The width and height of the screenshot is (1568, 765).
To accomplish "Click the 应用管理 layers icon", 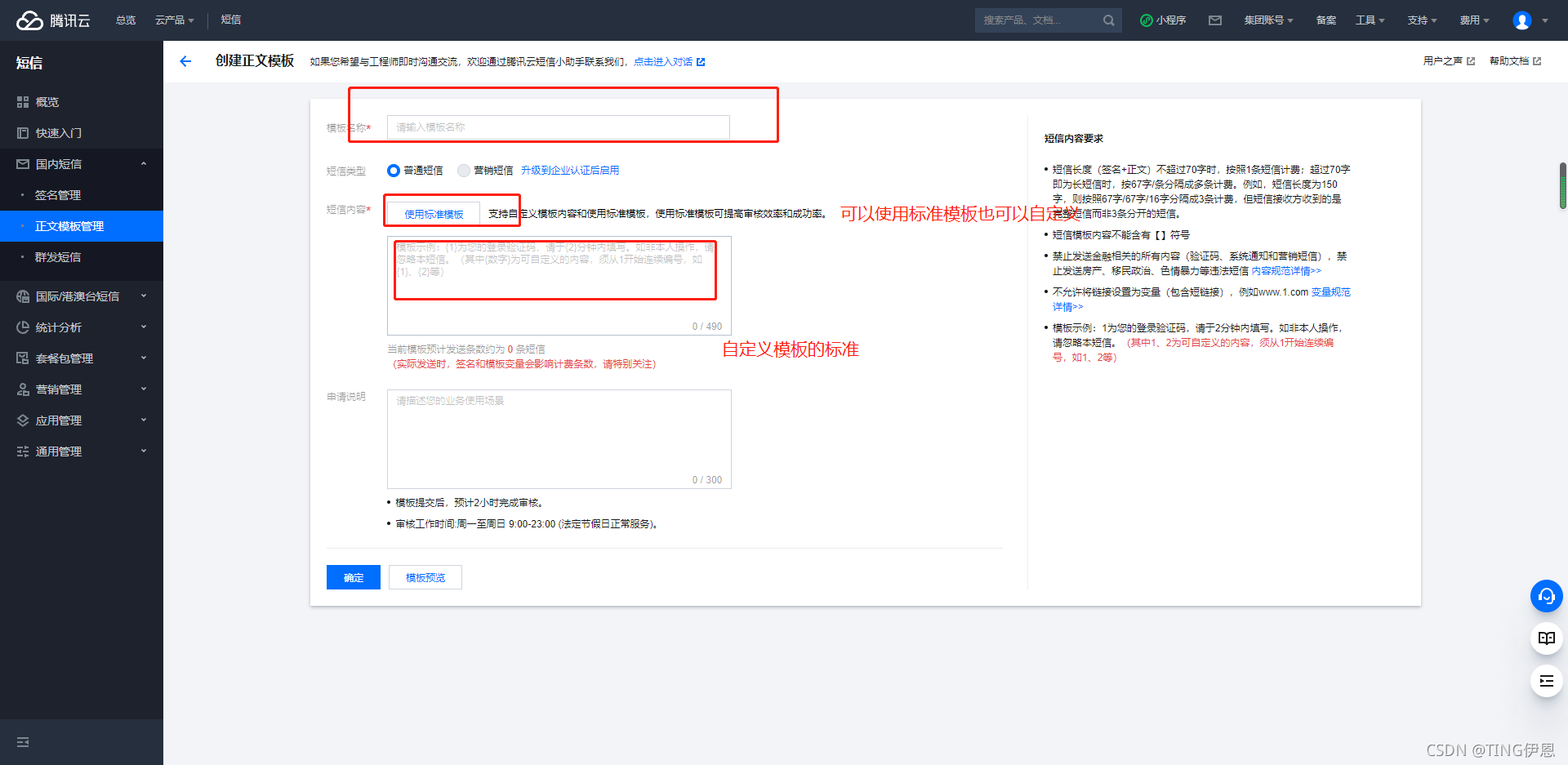I will click(x=23, y=420).
